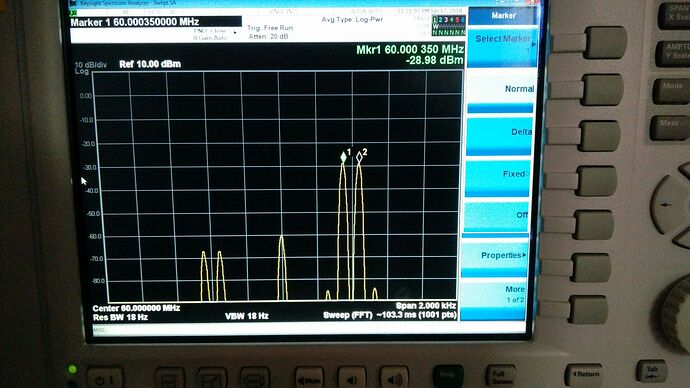Click the Help button
This screenshot has width=690, height=388.
tap(448, 375)
